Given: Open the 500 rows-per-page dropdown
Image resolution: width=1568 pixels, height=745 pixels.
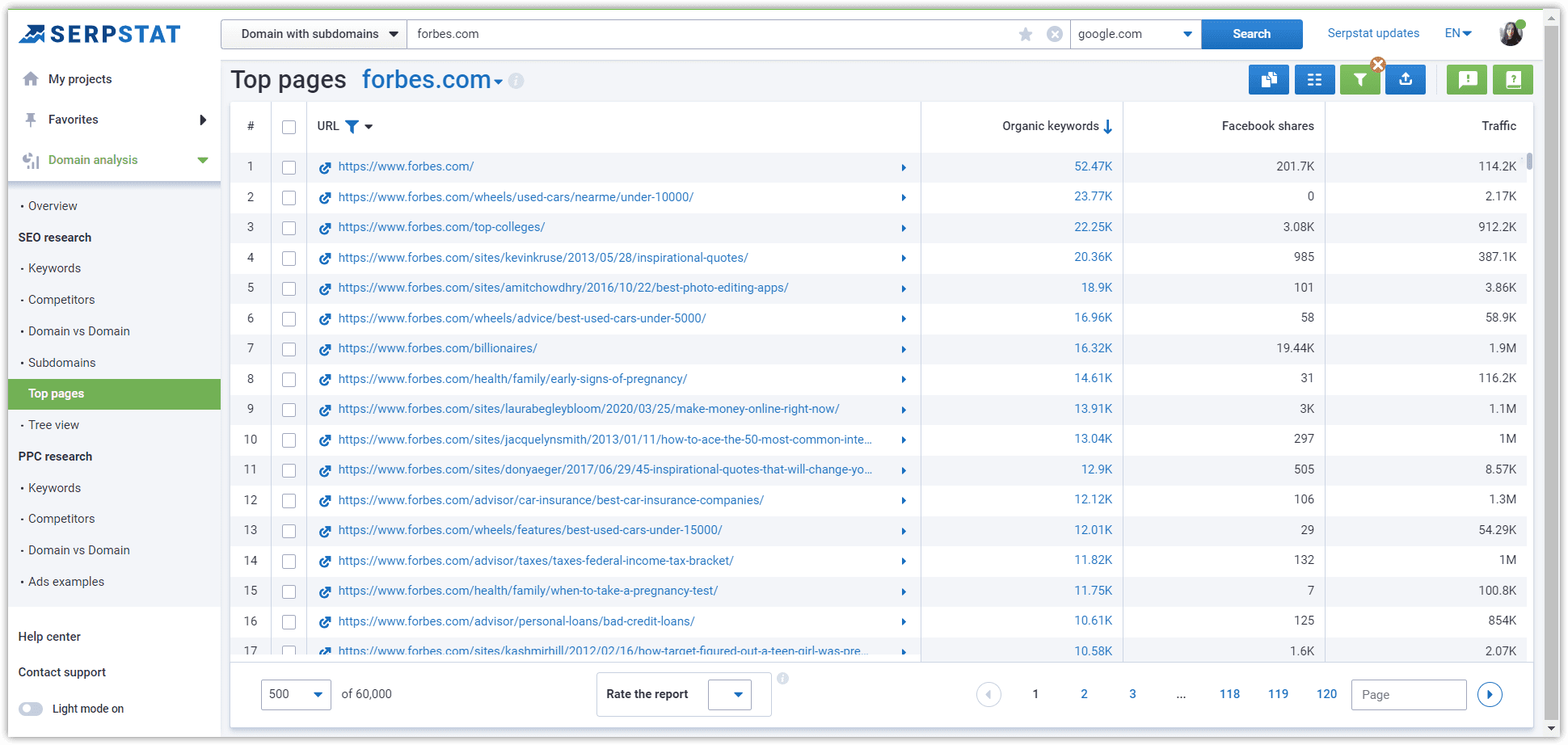Looking at the screenshot, I should point(296,694).
